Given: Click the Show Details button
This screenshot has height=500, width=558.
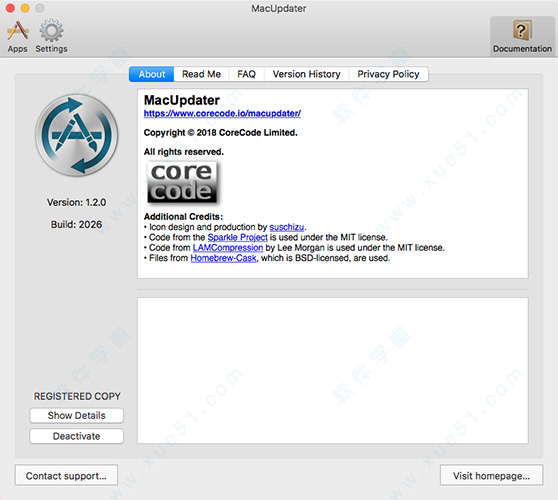Looking at the screenshot, I should click(x=77, y=415).
